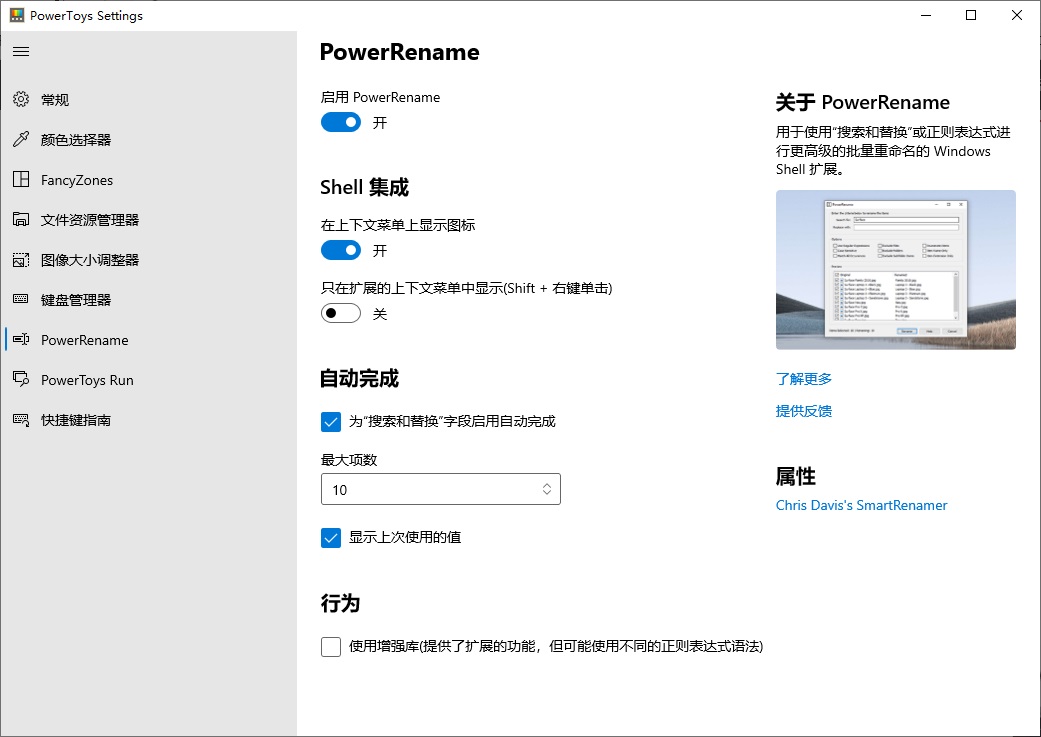Click the 快捷键指南 keyboard icon
1041x737 pixels.
[x=21, y=420]
